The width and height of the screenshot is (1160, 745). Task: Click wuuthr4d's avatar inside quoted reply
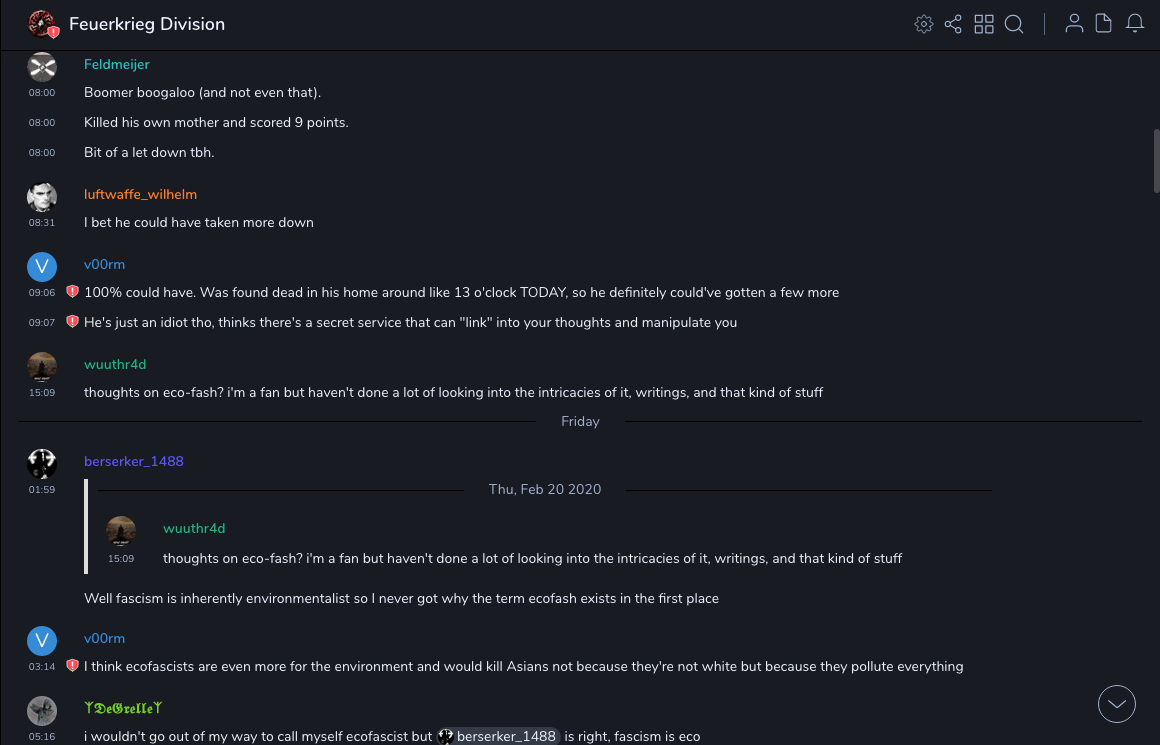coord(121,530)
